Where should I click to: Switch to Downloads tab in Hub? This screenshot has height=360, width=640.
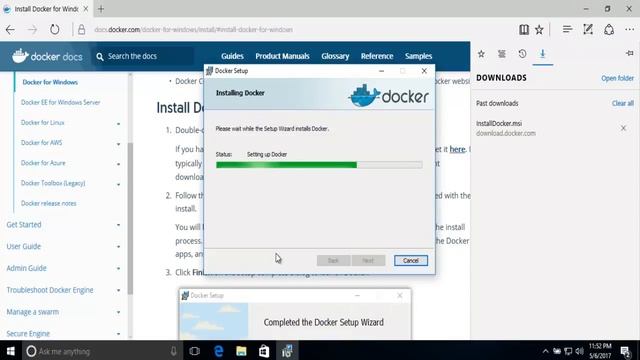(x=542, y=54)
